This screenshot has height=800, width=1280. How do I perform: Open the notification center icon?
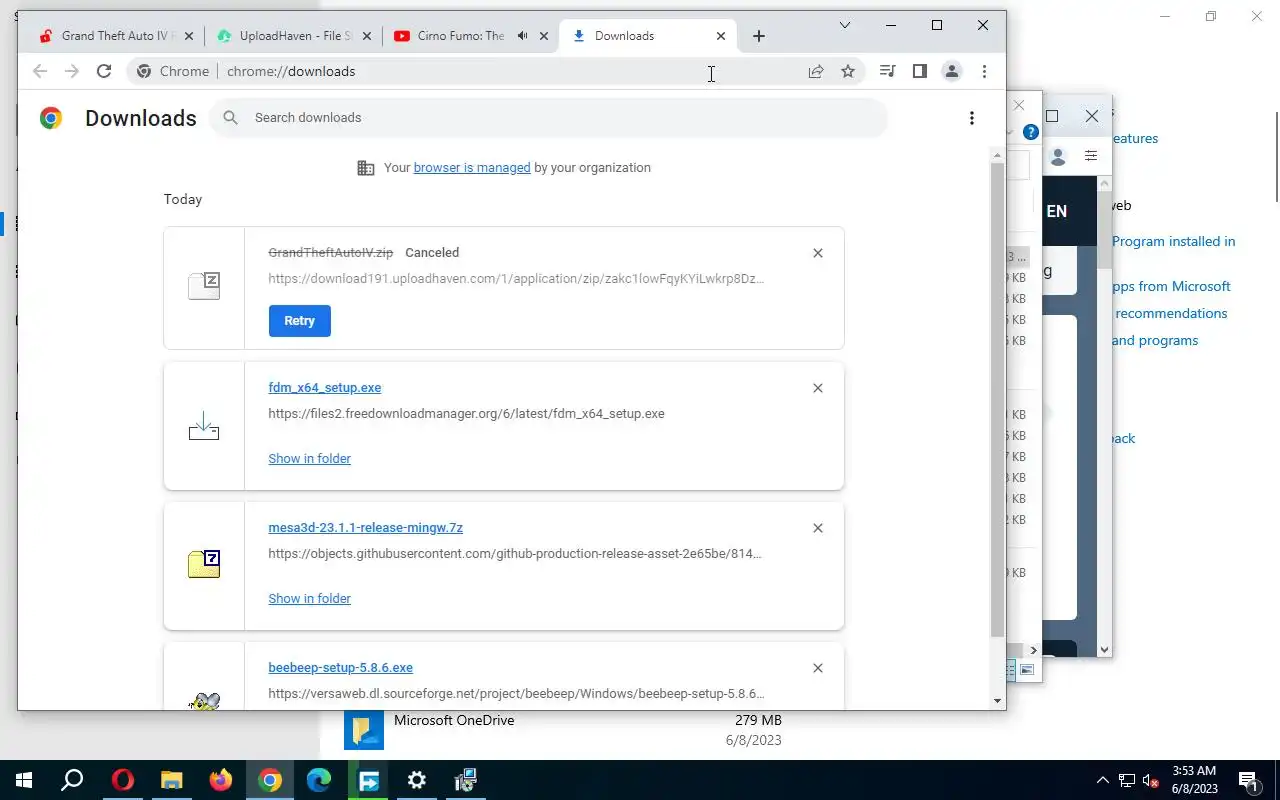tap(1248, 780)
